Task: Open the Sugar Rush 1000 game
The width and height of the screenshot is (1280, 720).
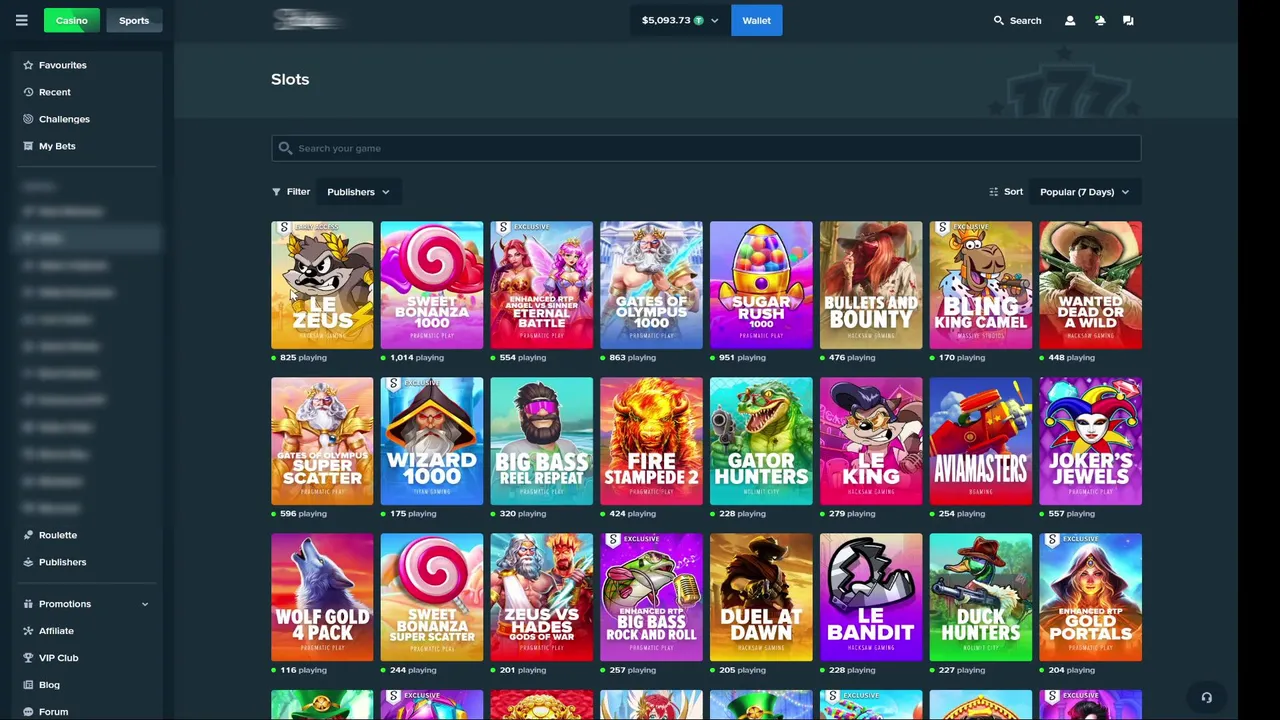Action: [x=761, y=285]
